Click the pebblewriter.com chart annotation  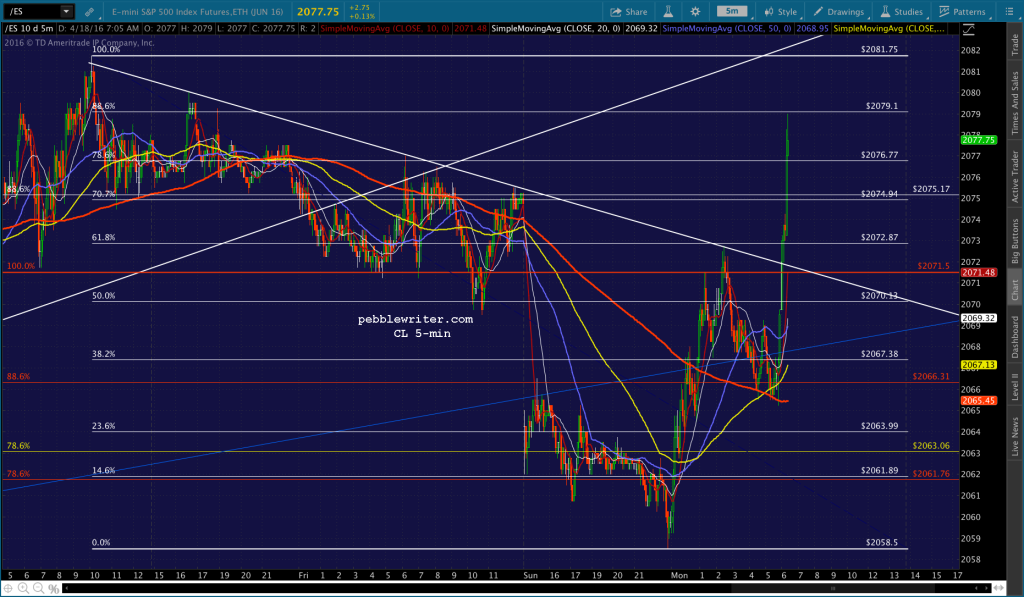pos(415,319)
